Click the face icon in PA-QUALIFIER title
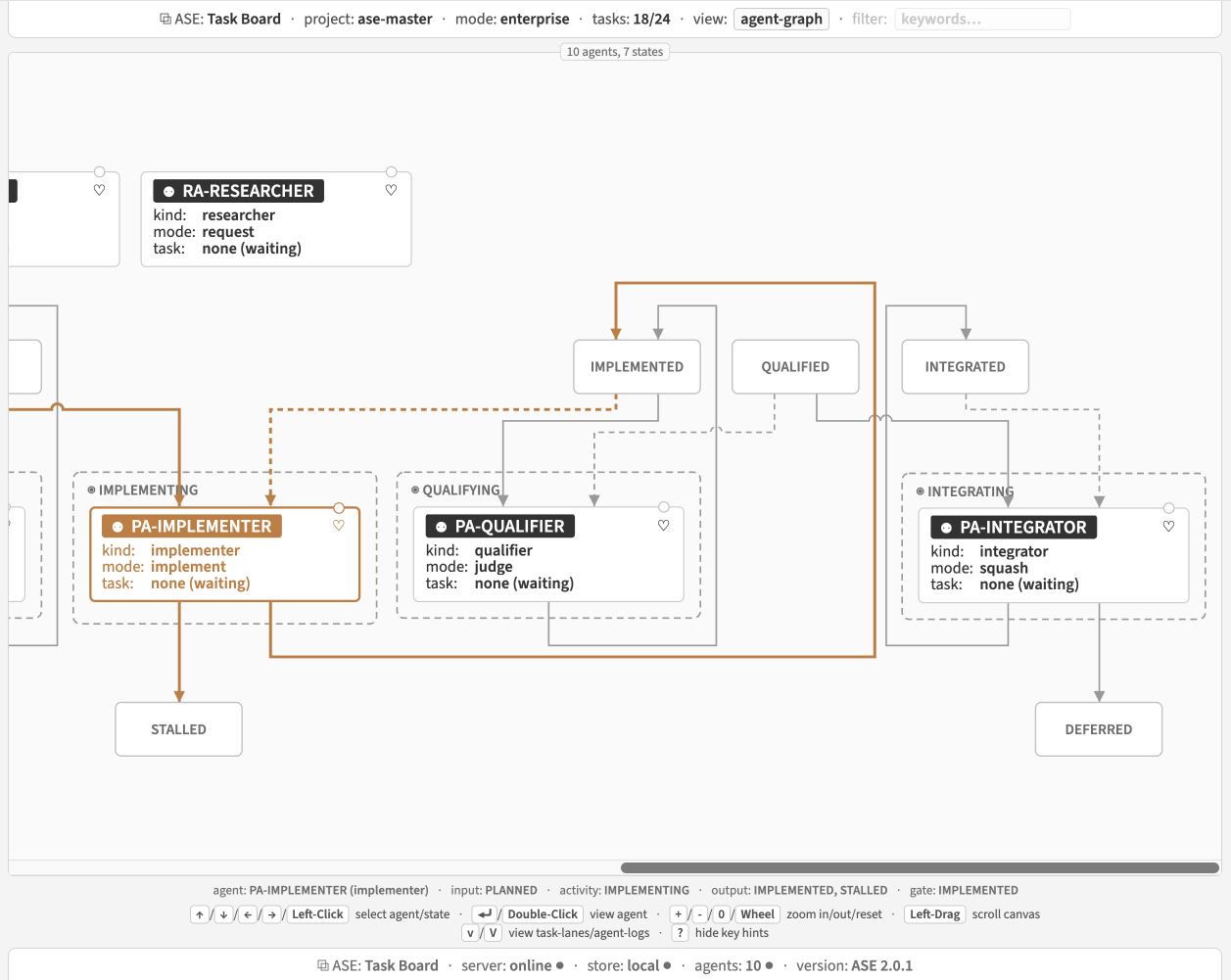 pyautogui.click(x=442, y=527)
